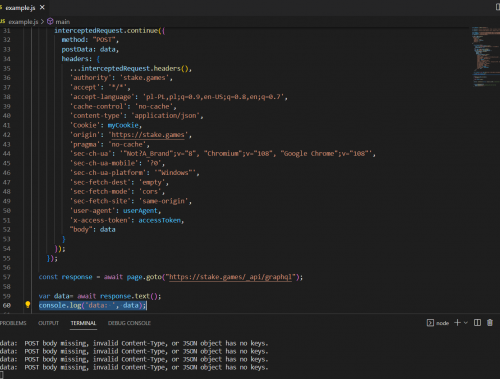Click the 'x-access-token' header key

[100, 220]
